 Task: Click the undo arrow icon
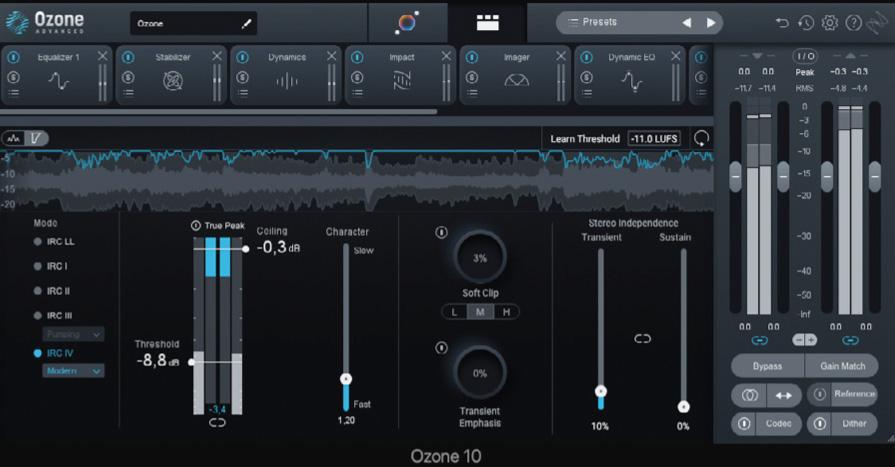pos(782,22)
